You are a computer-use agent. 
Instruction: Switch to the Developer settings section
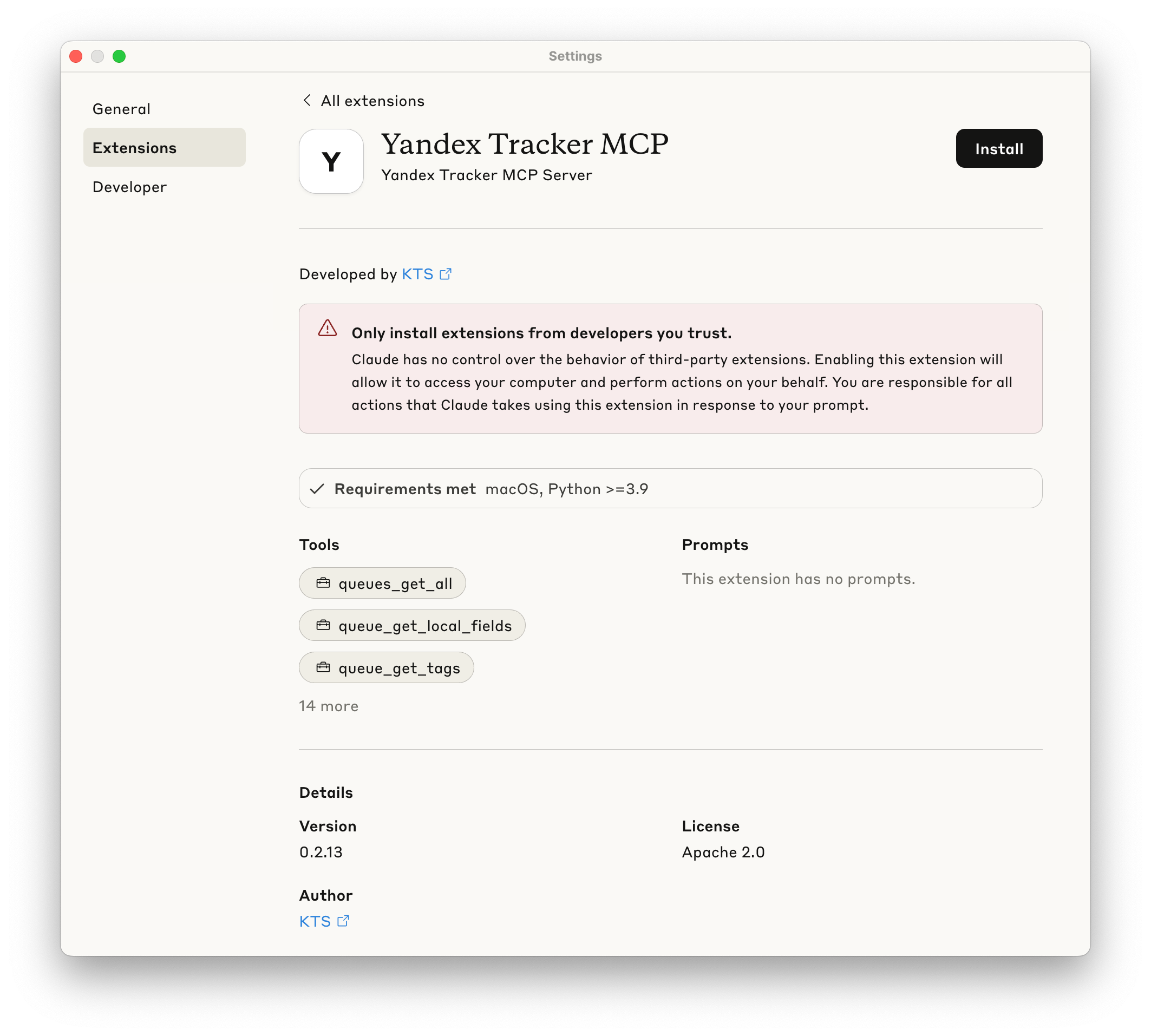(x=129, y=187)
